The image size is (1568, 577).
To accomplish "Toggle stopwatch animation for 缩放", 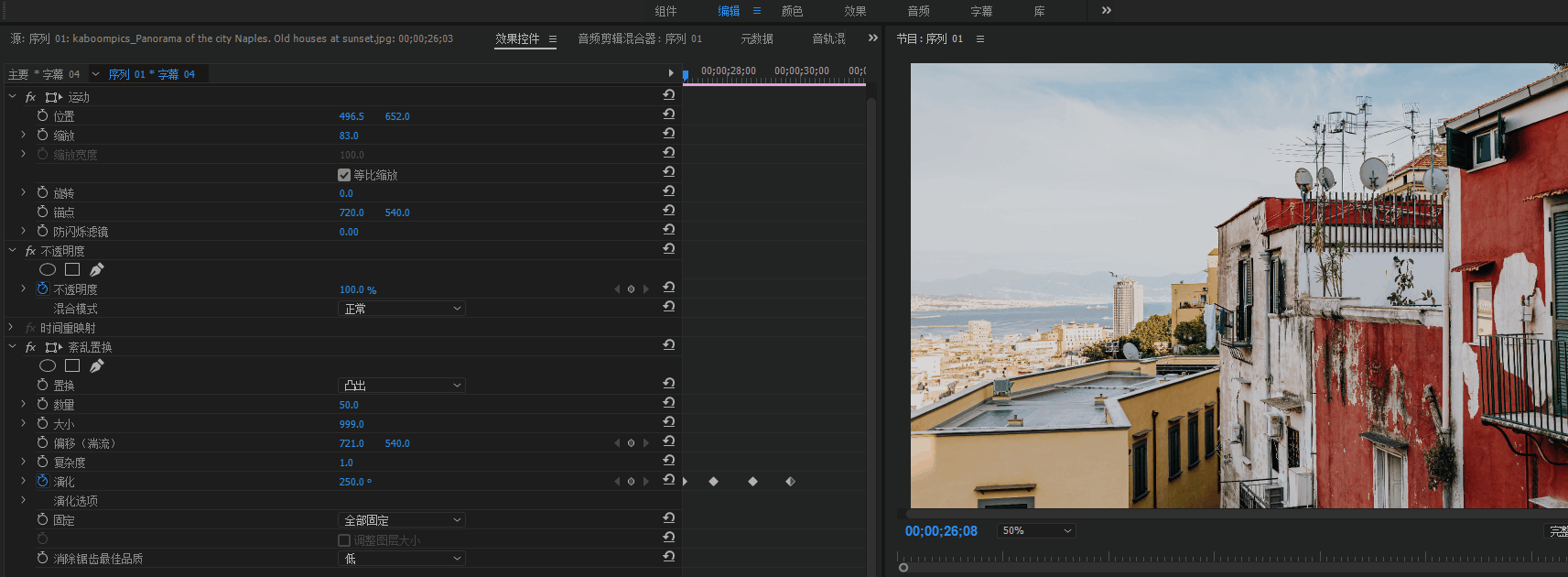I will pos(42,135).
